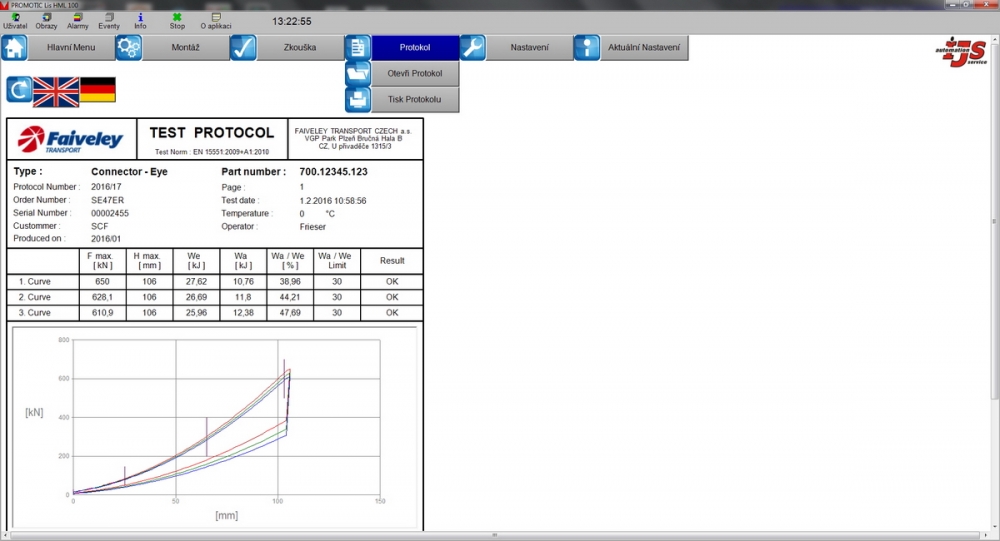The image size is (1000, 541).
Task: Open Alarmy in the top toolbar
Action: click(x=78, y=21)
